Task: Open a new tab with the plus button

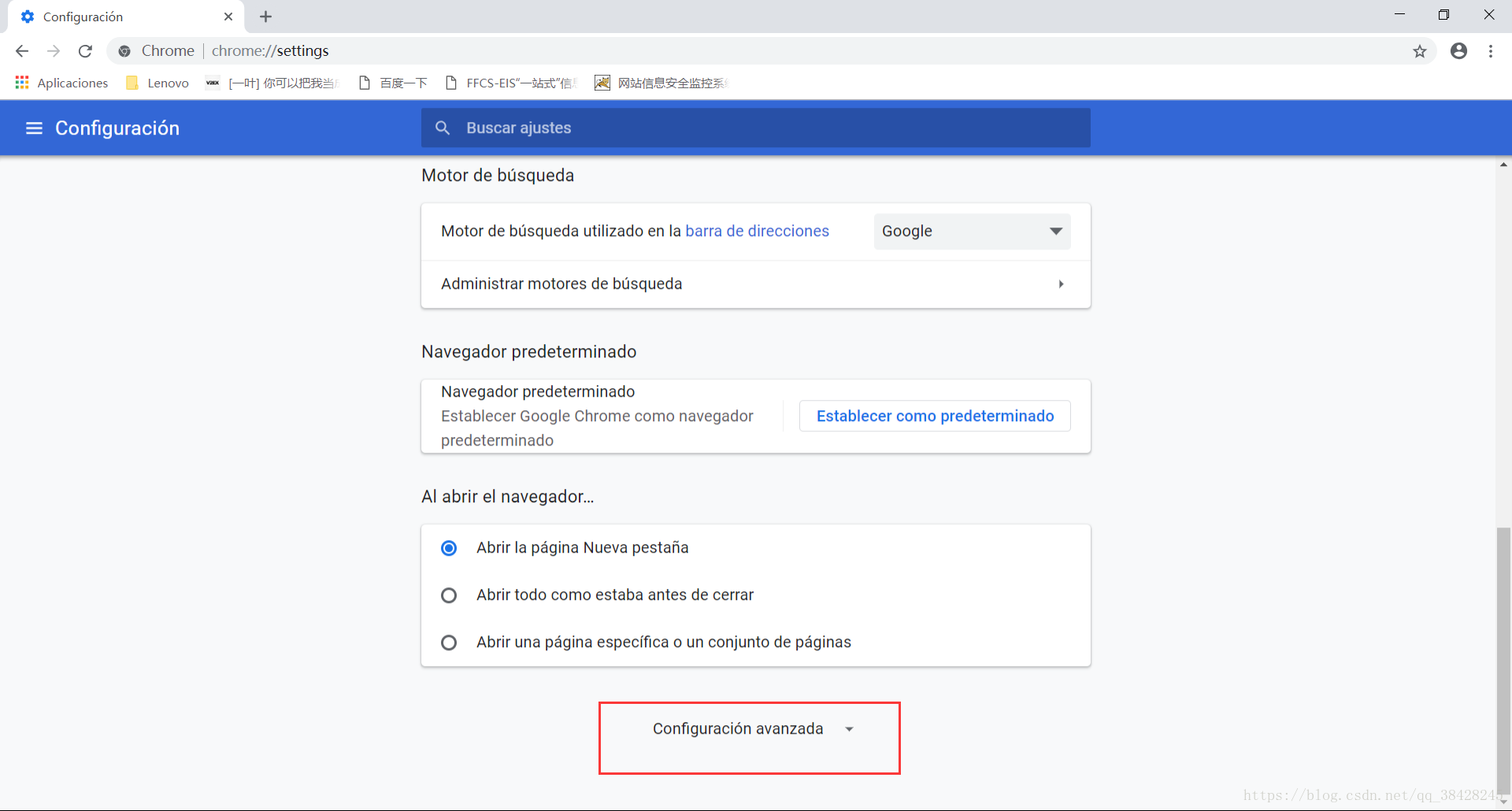Action: [265, 17]
